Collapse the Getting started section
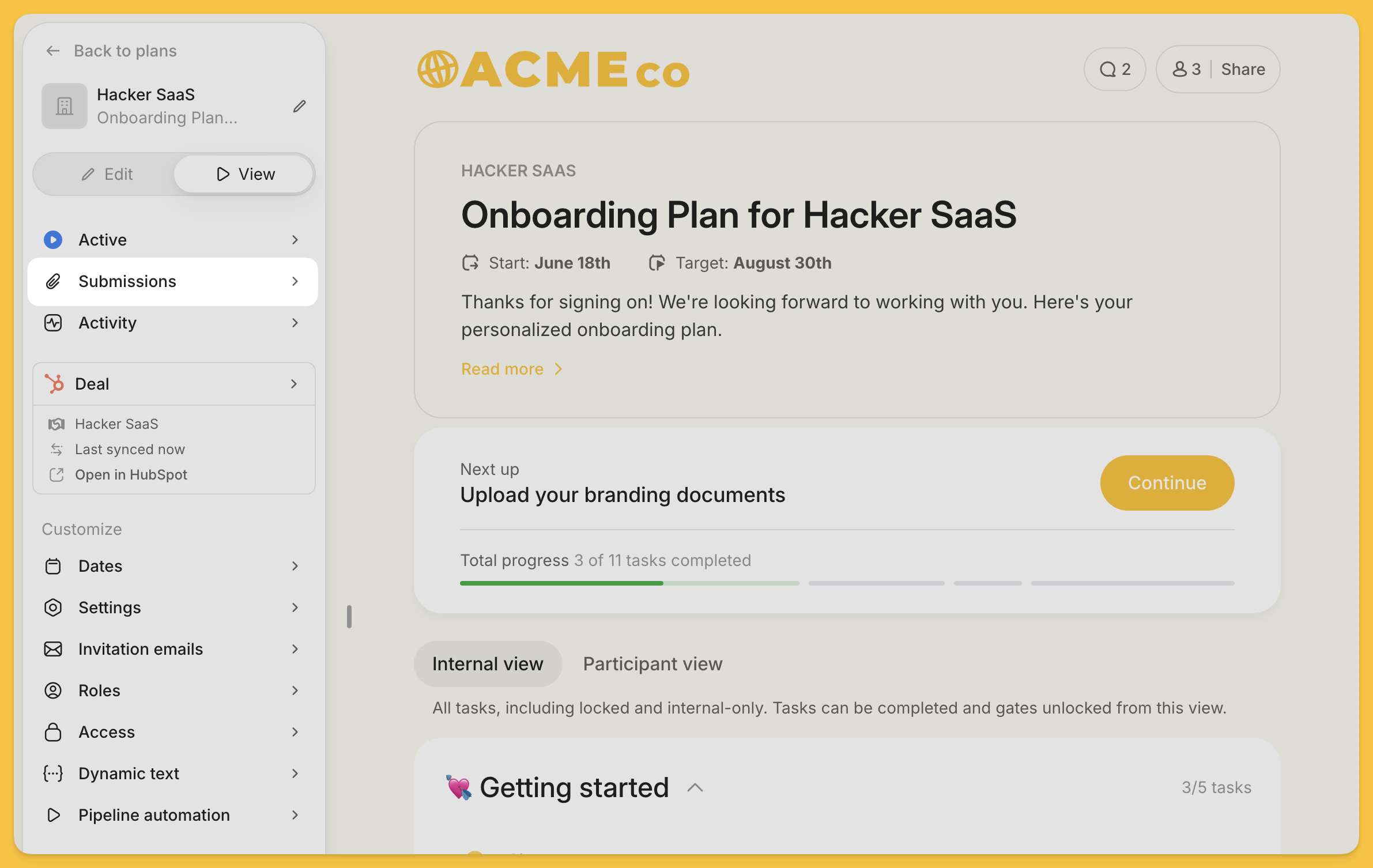Screen dimensions: 1373x868 (x=695, y=787)
